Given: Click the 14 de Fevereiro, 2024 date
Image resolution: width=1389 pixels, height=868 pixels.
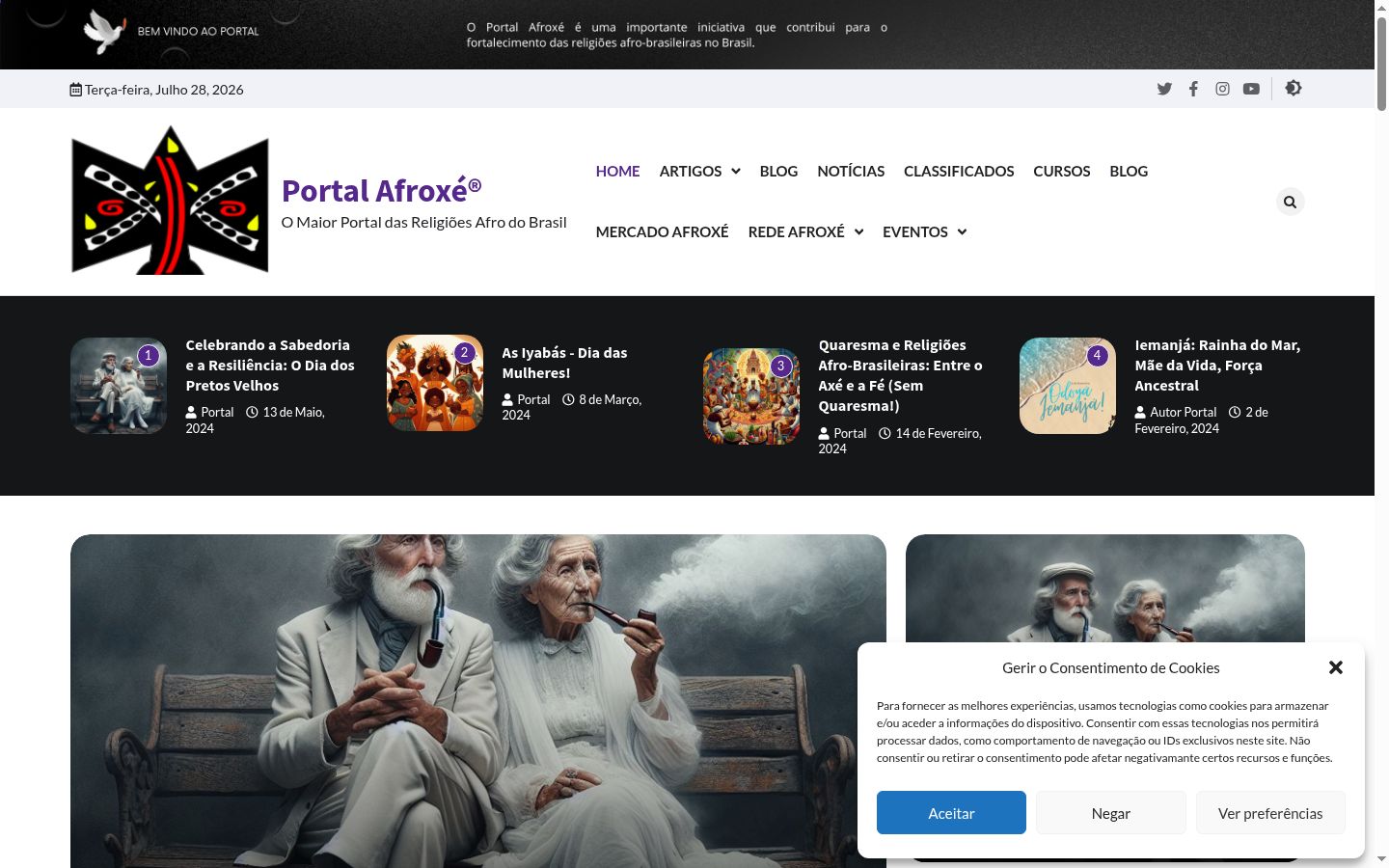Looking at the screenshot, I should (900, 441).
